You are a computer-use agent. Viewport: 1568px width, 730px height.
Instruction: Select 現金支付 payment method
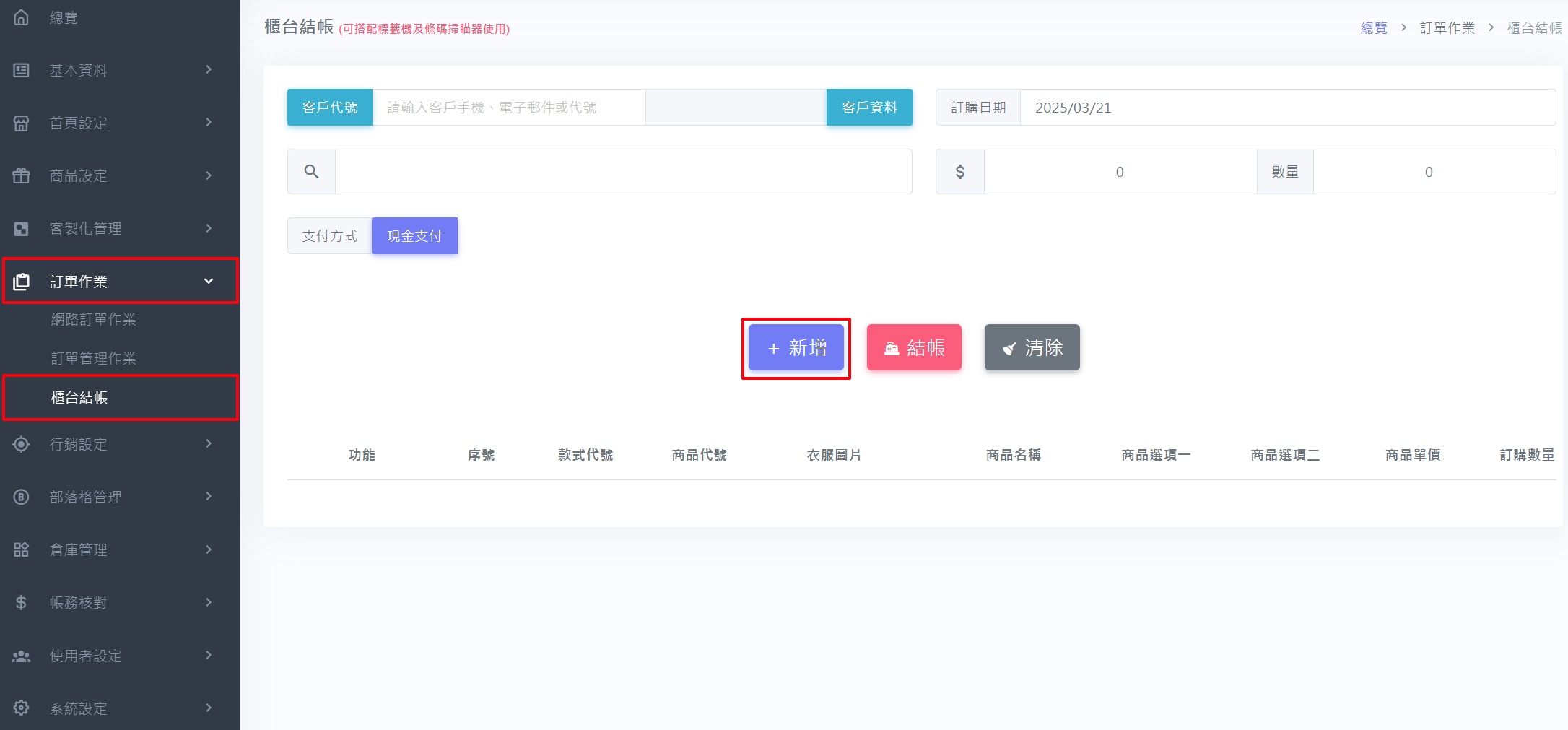pyautogui.click(x=414, y=236)
